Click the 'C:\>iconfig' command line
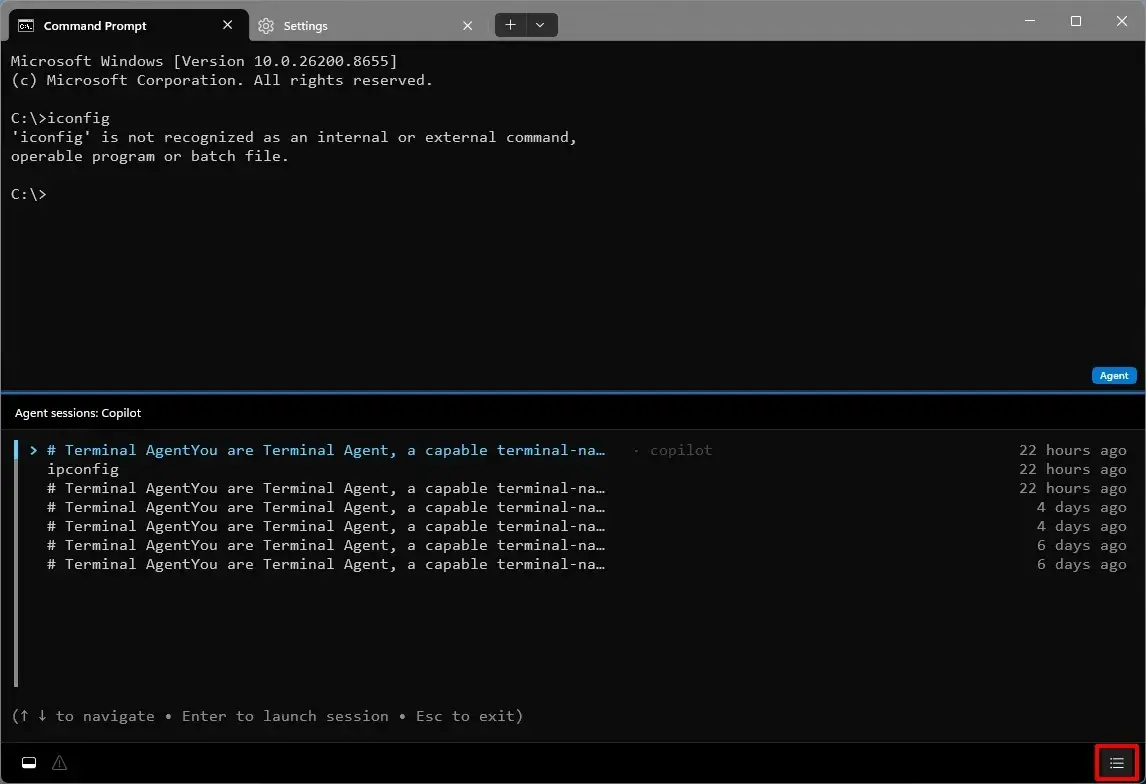This screenshot has height=784, width=1146. click(60, 118)
